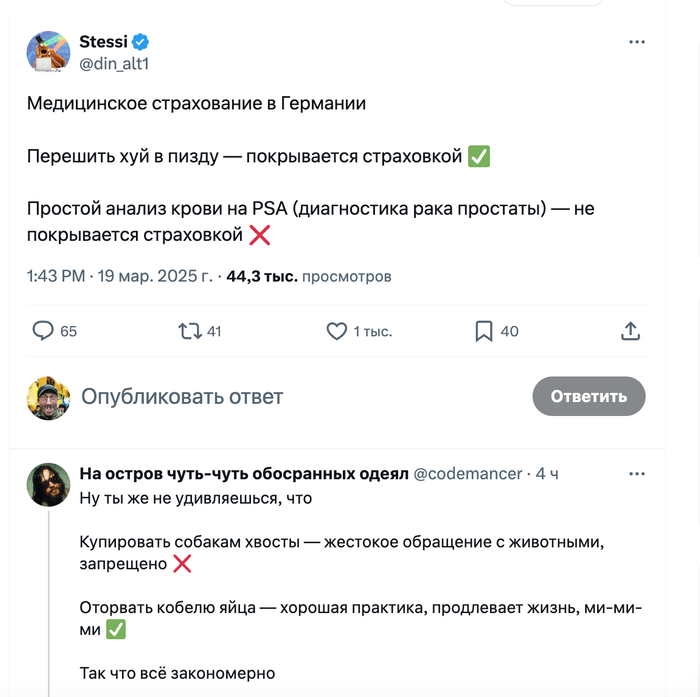
Task: Open the tweet's more options menu
Action: click(x=637, y=42)
